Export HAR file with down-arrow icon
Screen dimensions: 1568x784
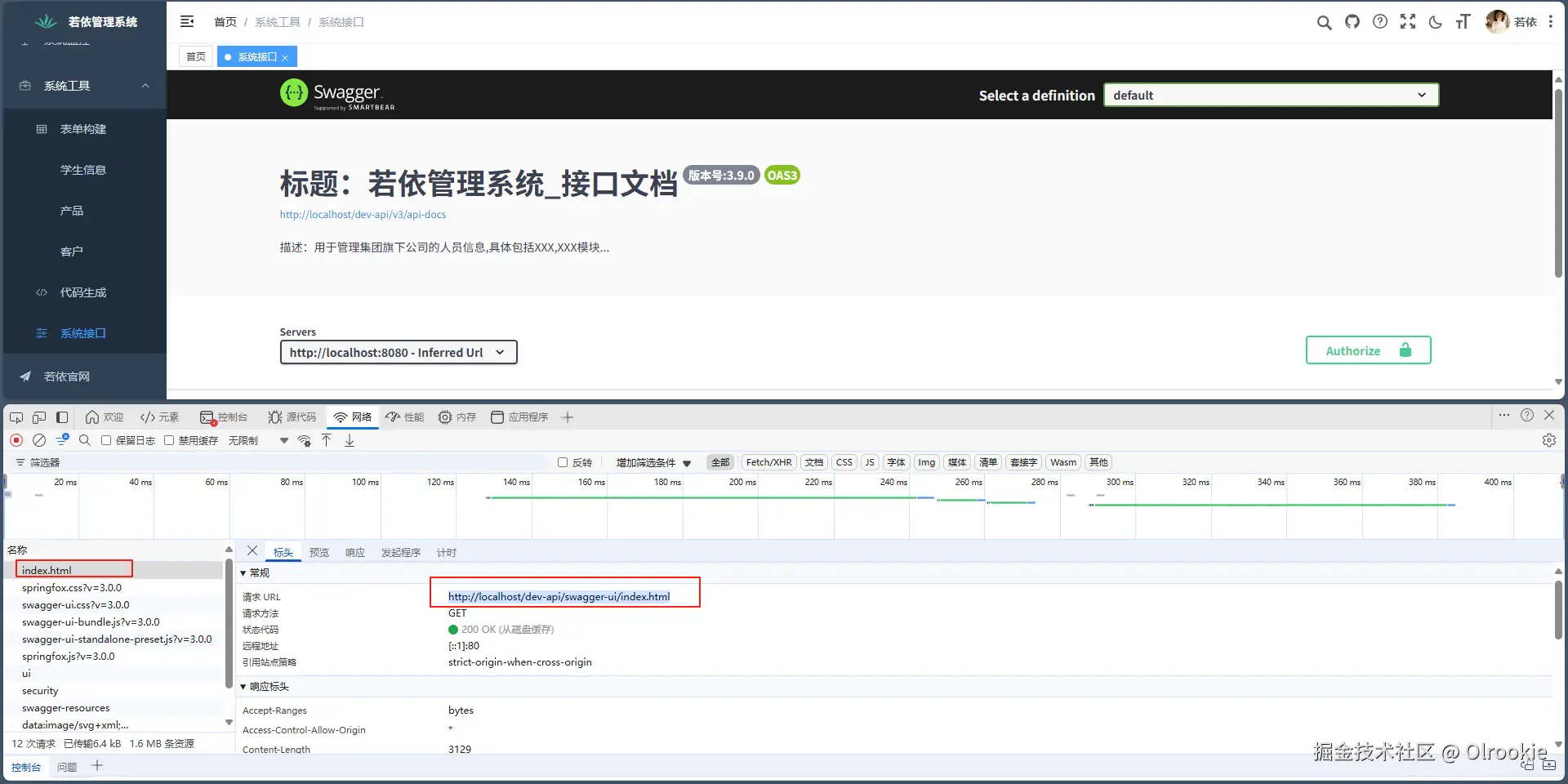tap(350, 440)
